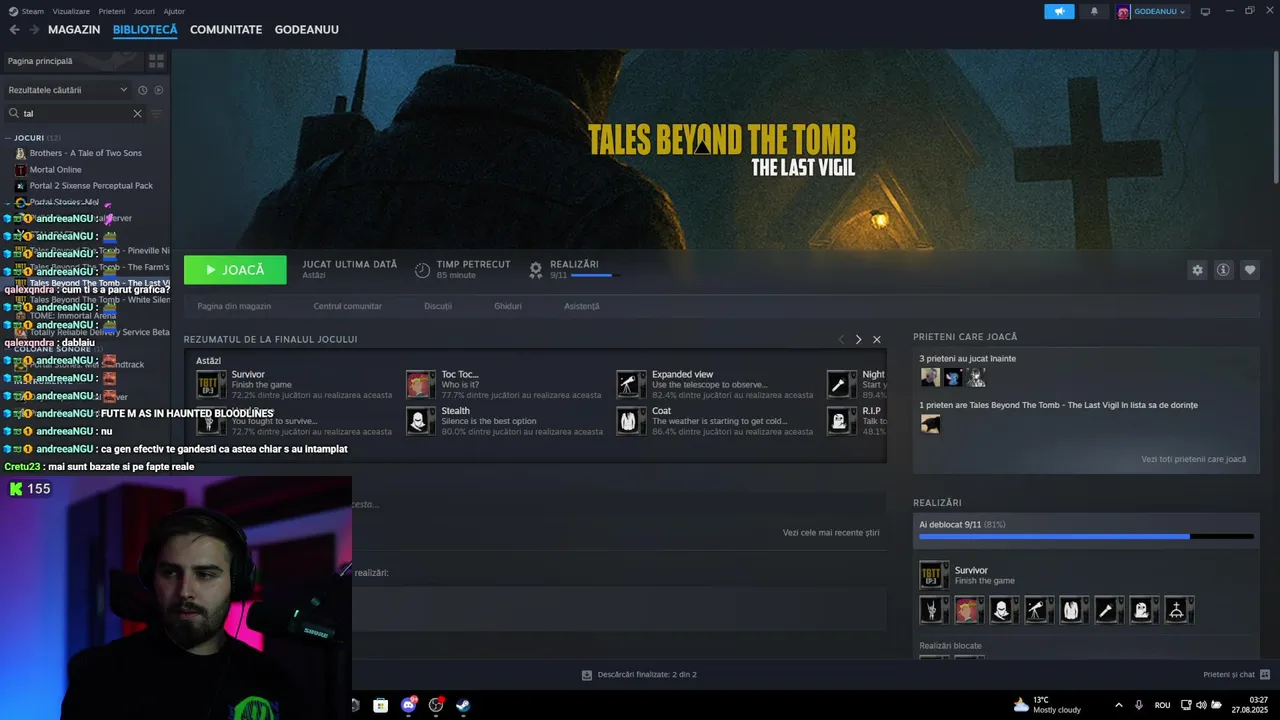Screen dimensions: 1280x720
Task: Open Pagina din magazin link
Action: (x=234, y=306)
